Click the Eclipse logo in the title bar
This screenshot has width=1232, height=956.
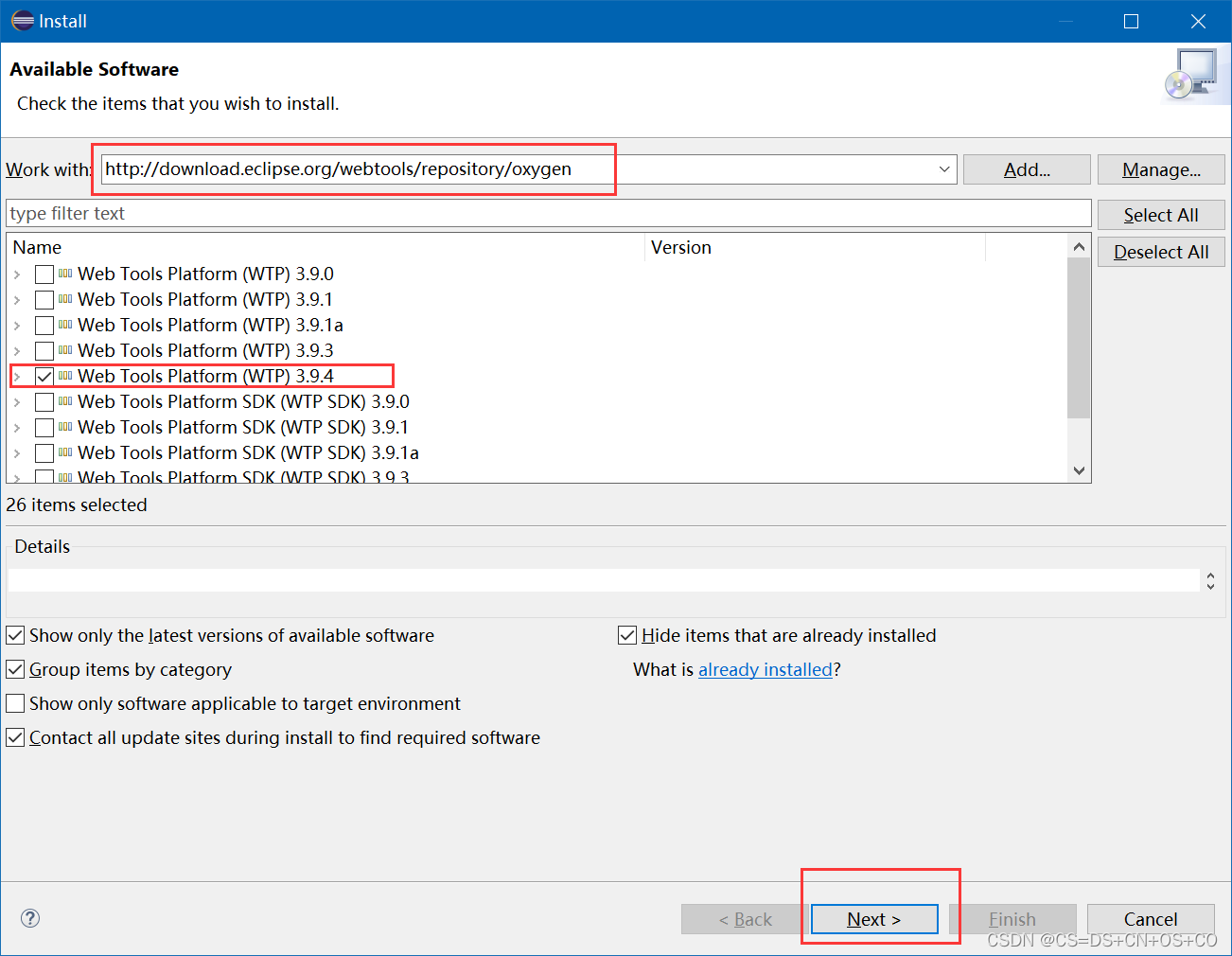(23, 21)
